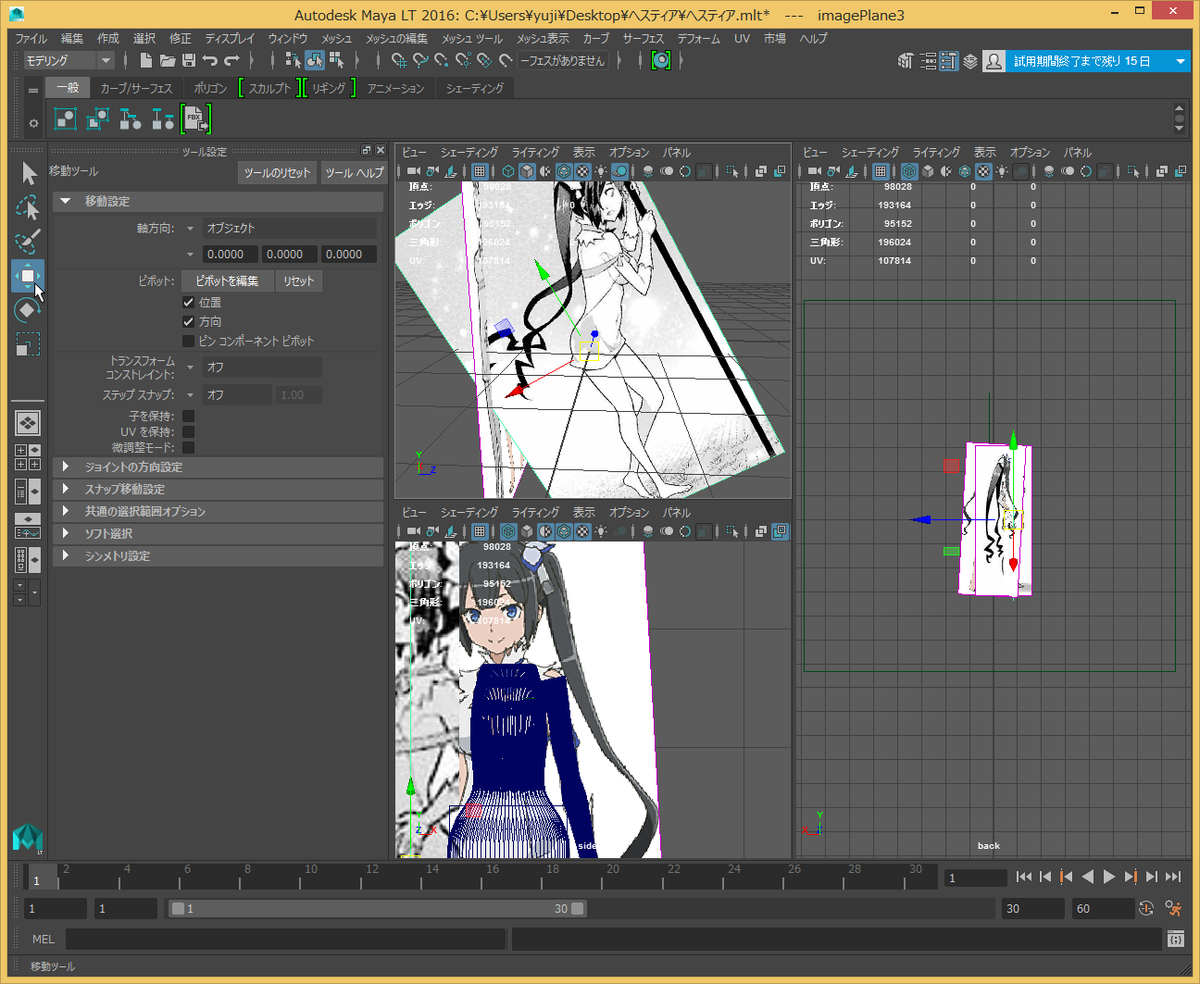The width and height of the screenshot is (1200, 984).
Task: Enable Snap to grids icon
Action: pyautogui.click(x=398, y=61)
